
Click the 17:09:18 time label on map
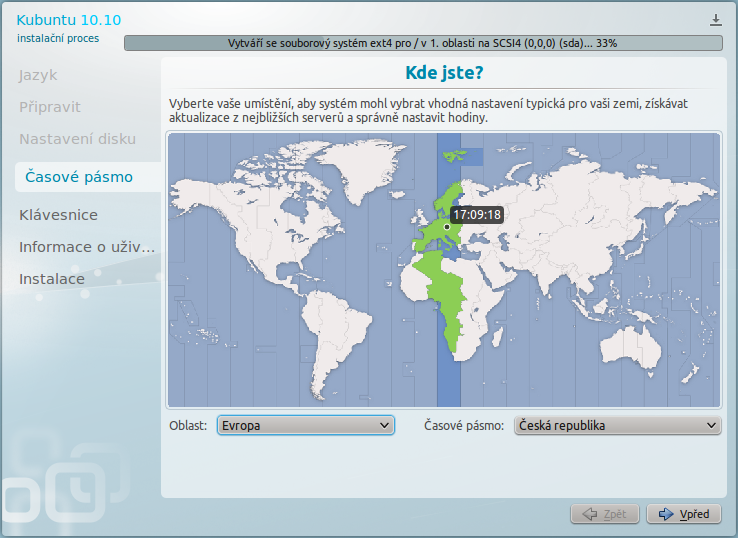[x=477, y=215]
